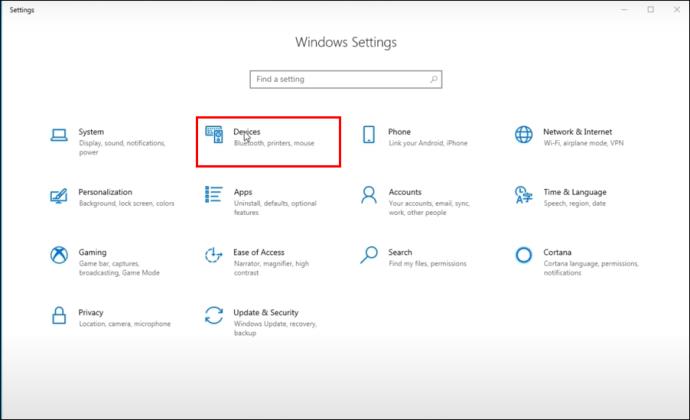Click "Cortana language, permissions, notifications" description
The width and height of the screenshot is (690, 420).
point(591,268)
